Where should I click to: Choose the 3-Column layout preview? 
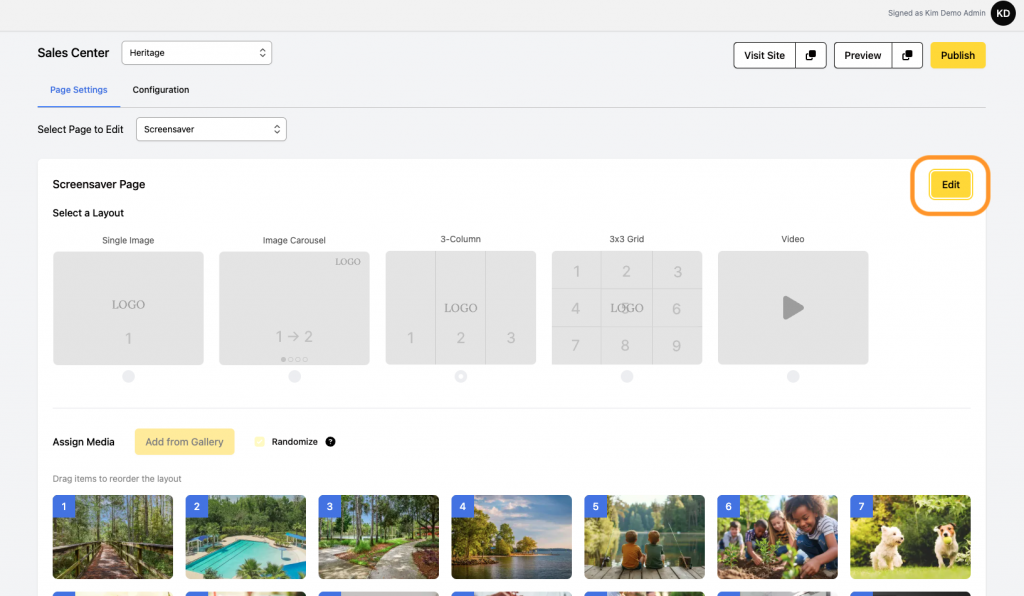461,307
